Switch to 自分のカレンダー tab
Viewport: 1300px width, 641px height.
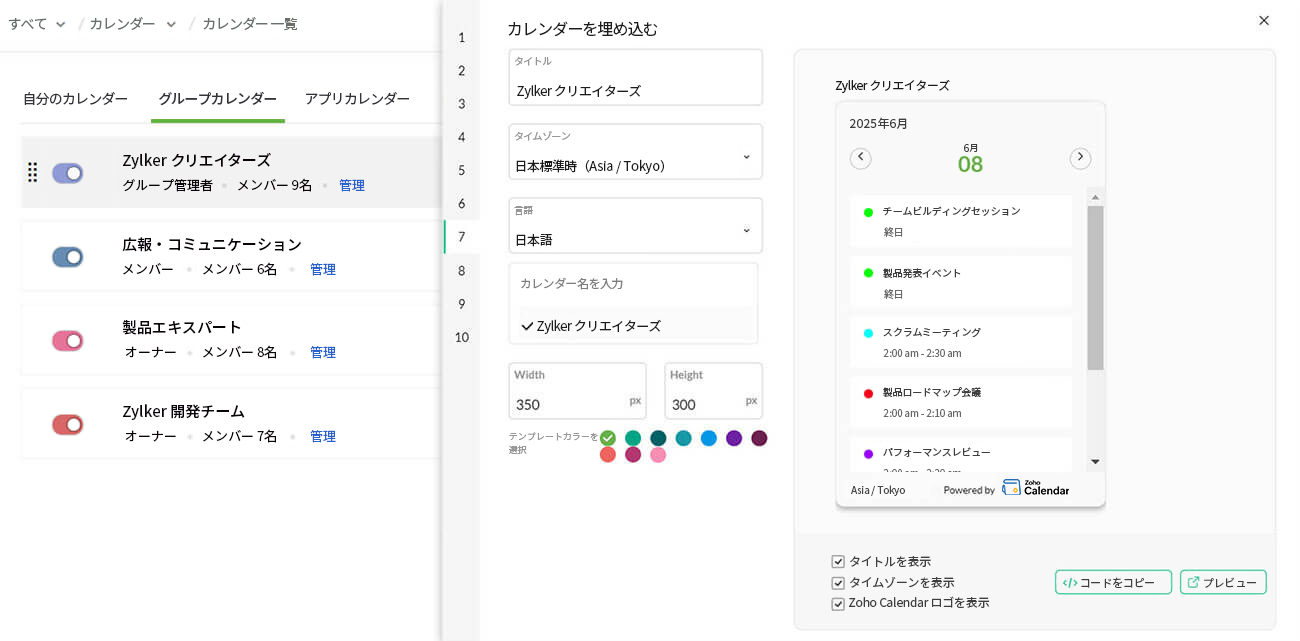75,99
